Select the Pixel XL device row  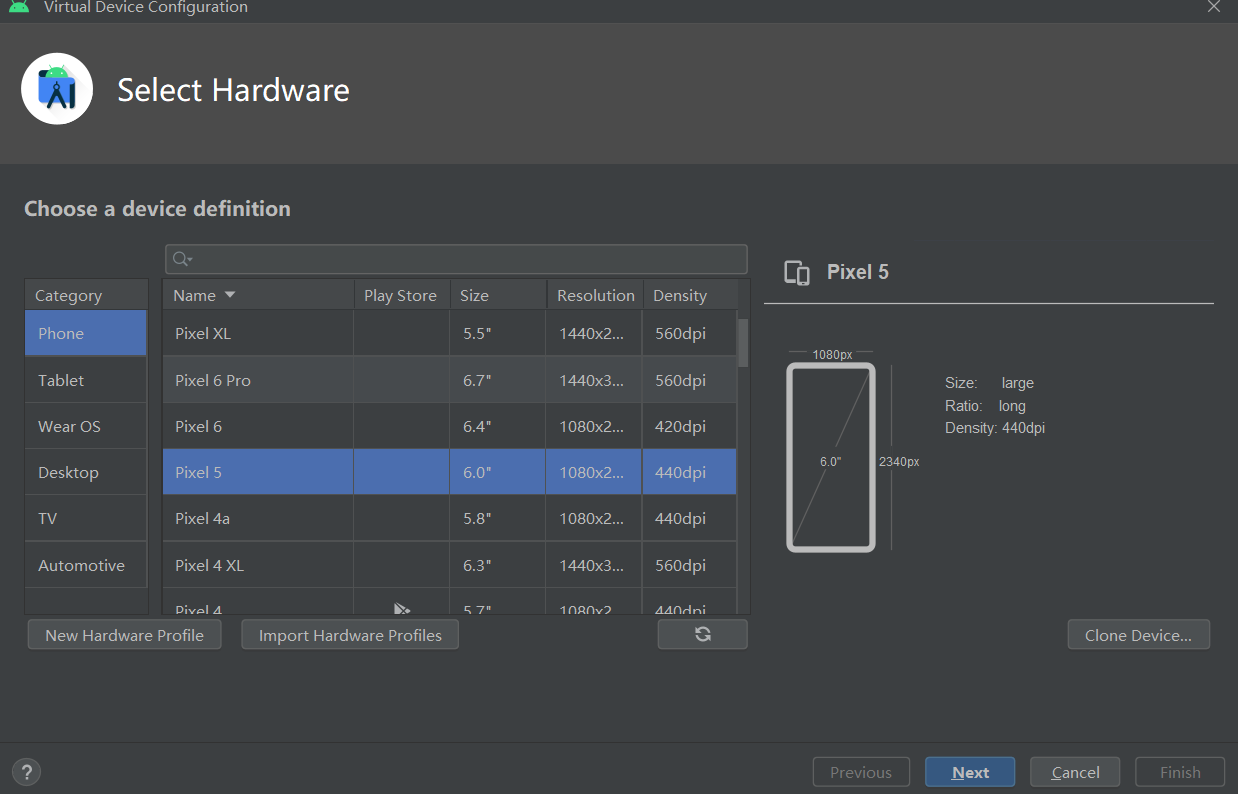point(258,333)
